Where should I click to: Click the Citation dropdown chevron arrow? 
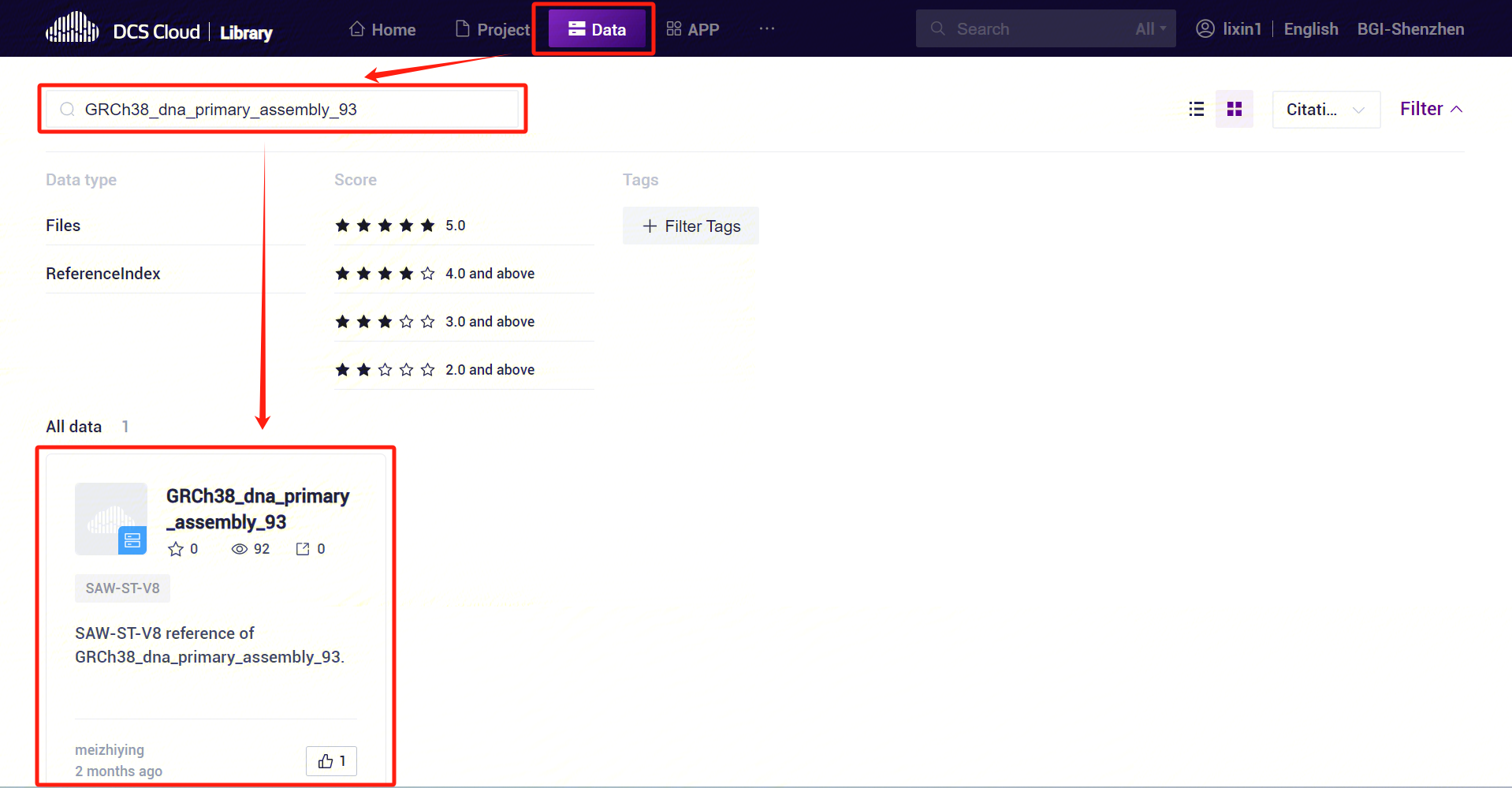pos(1358,110)
